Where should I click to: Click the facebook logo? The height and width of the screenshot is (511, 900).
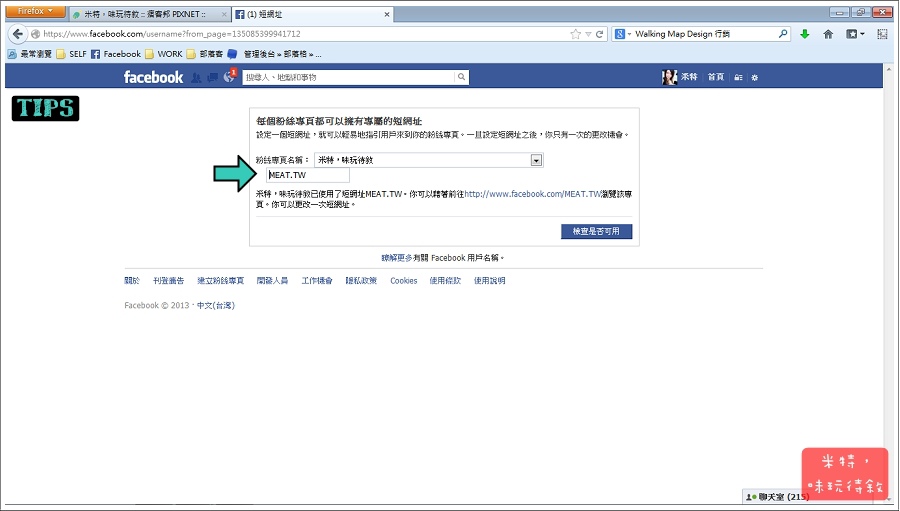(153, 77)
